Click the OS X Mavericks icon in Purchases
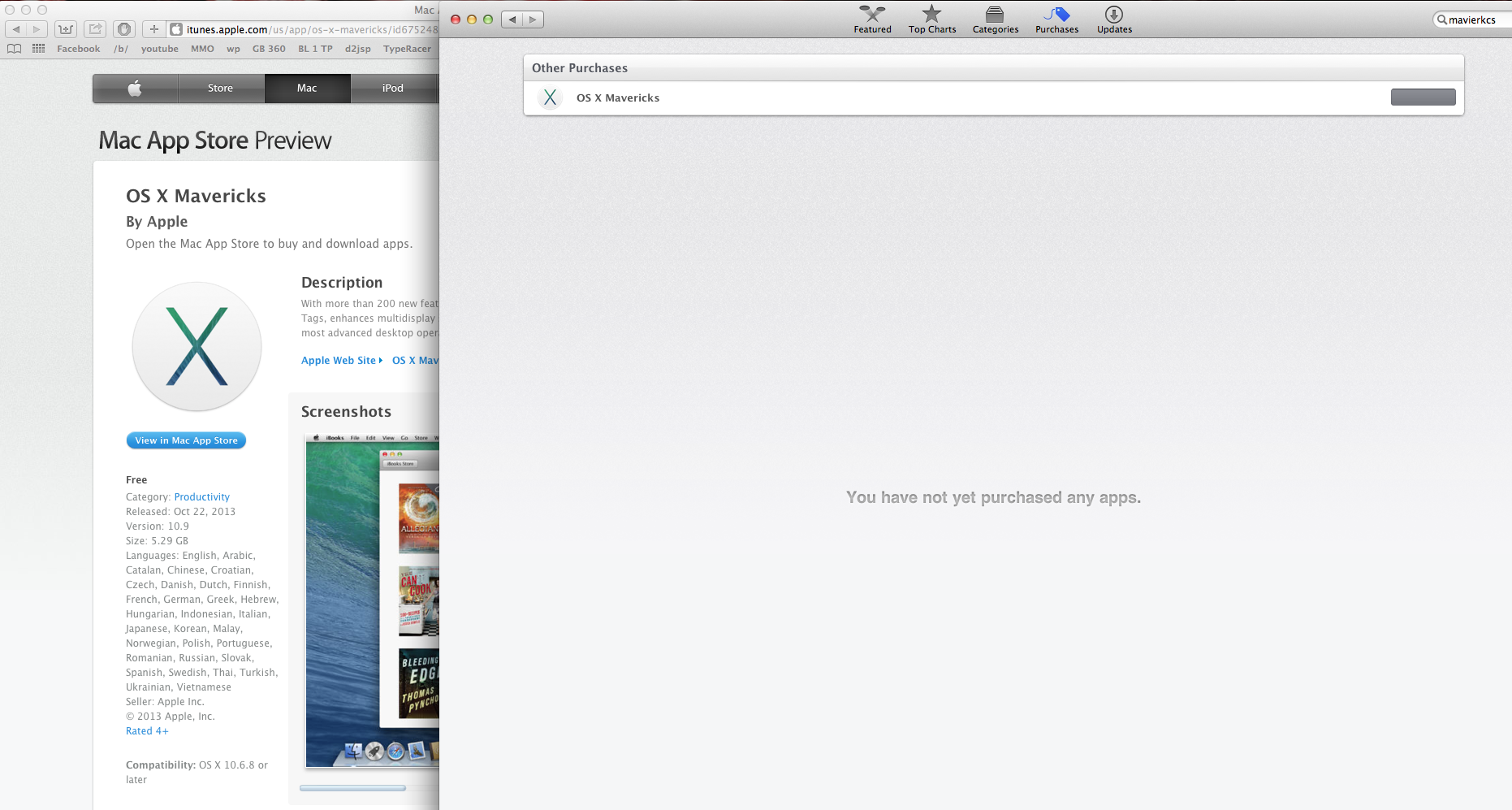Image resolution: width=1512 pixels, height=810 pixels. click(550, 97)
